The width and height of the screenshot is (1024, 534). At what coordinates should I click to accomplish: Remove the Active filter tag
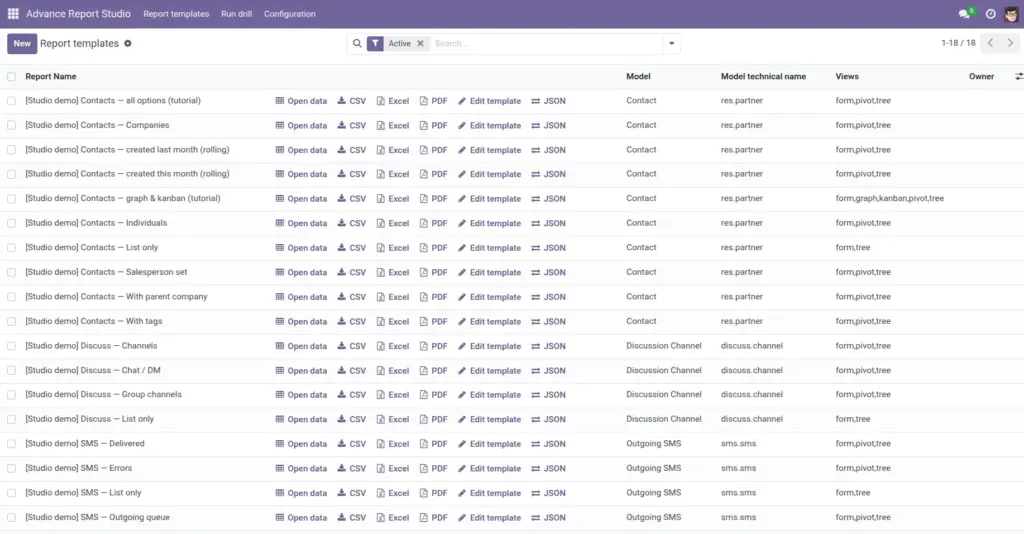click(421, 44)
